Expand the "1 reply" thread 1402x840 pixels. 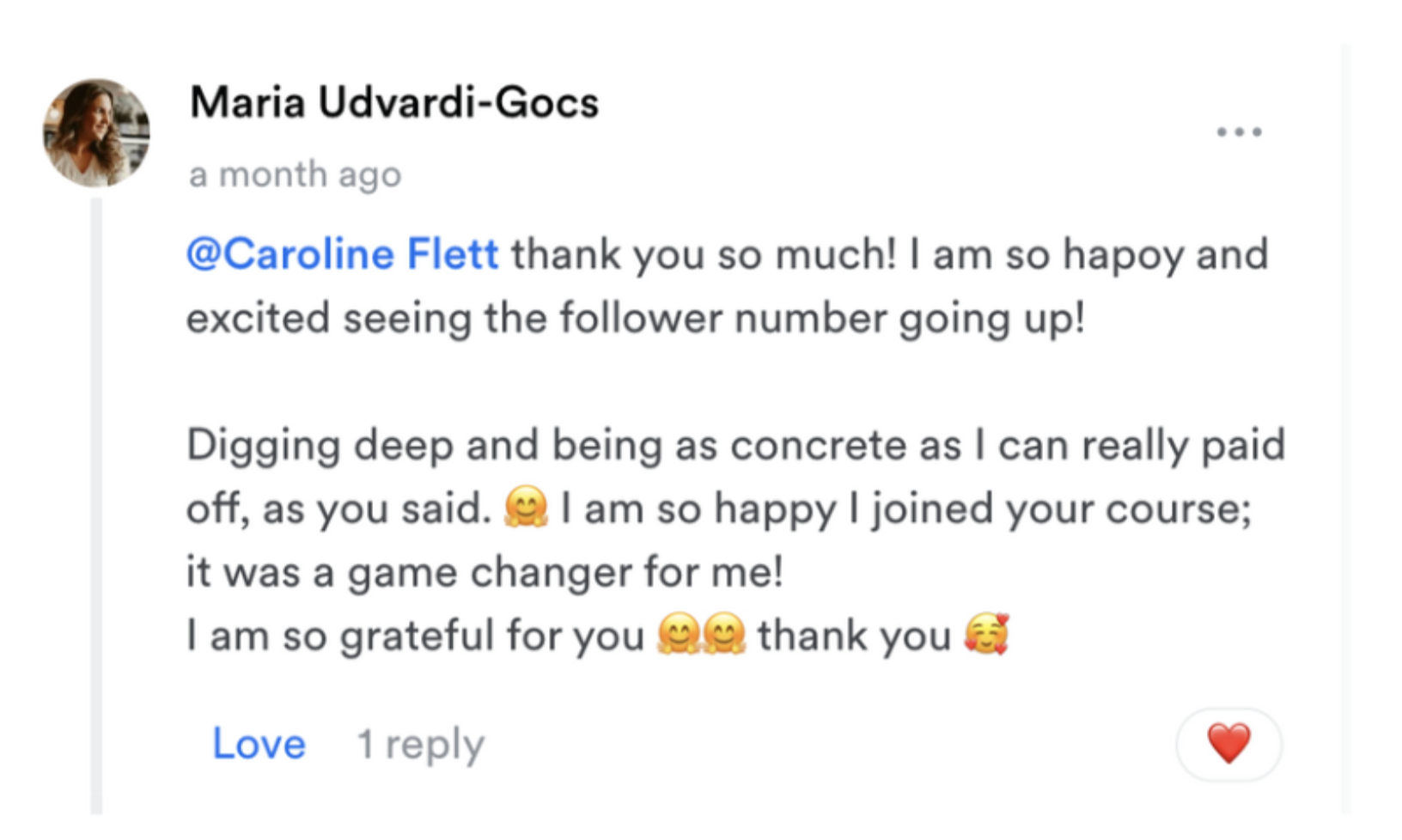[x=420, y=744]
